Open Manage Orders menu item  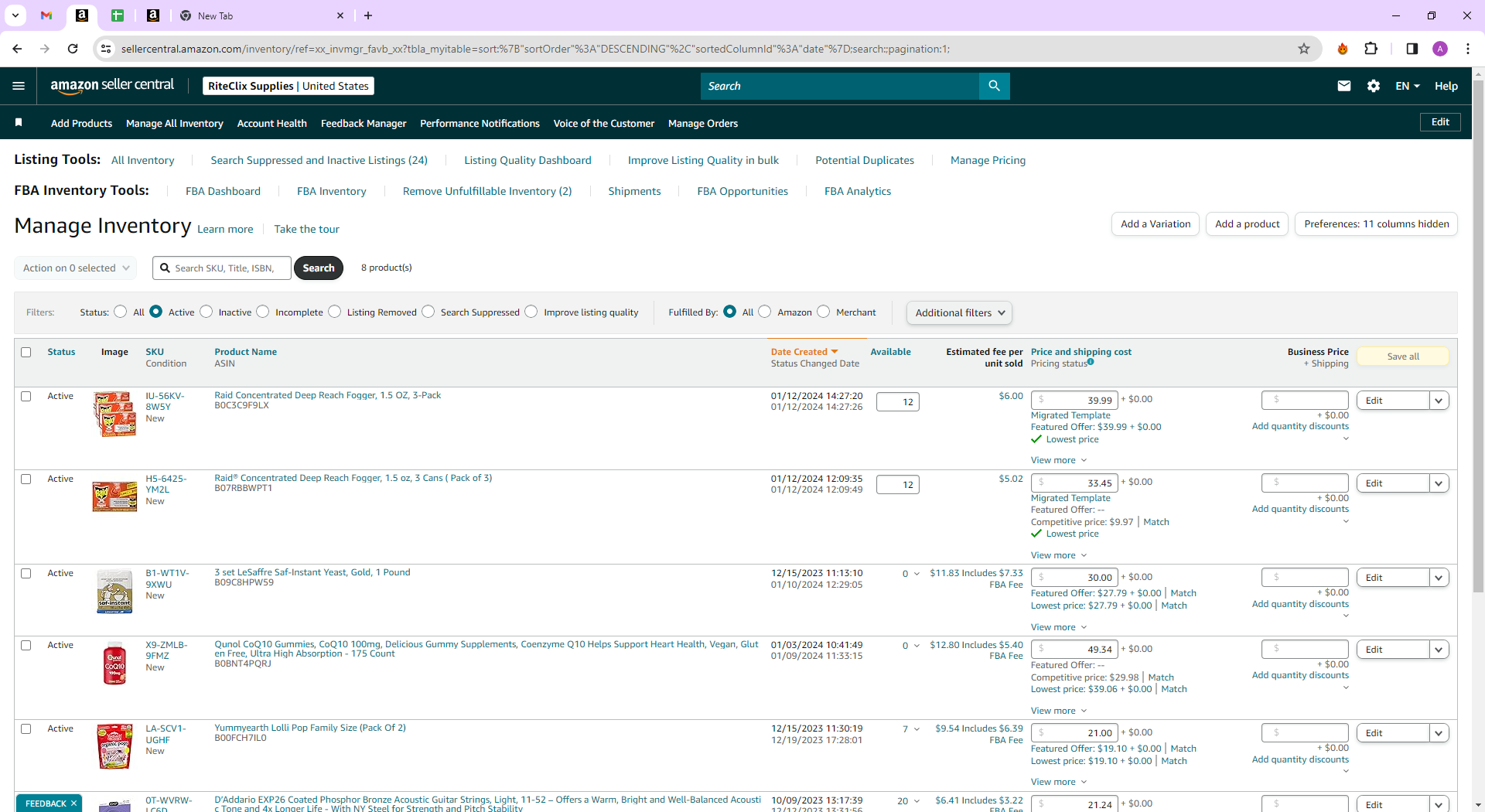(703, 123)
